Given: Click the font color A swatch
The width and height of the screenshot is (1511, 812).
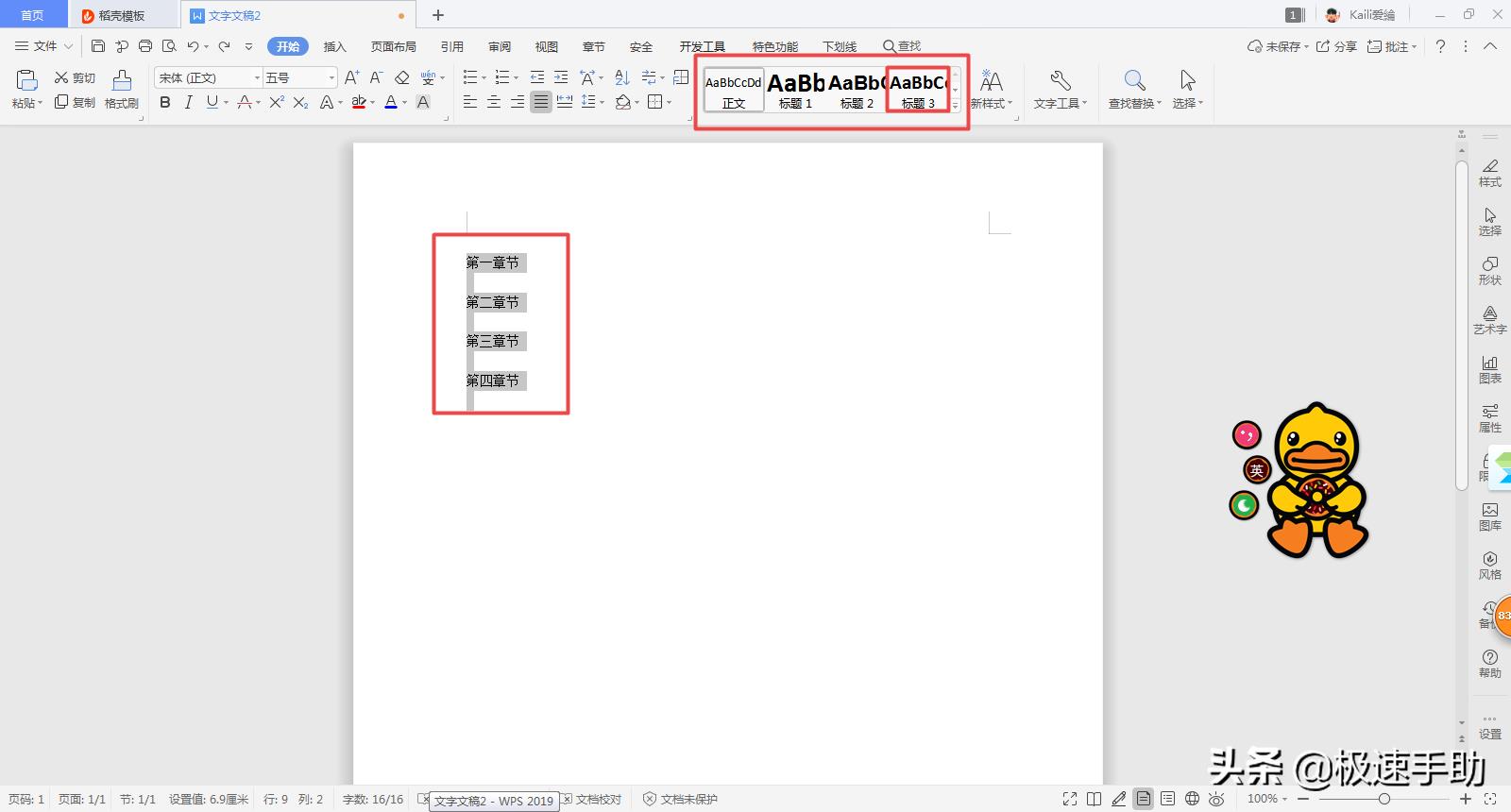Looking at the screenshot, I should pyautogui.click(x=391, y=102).
